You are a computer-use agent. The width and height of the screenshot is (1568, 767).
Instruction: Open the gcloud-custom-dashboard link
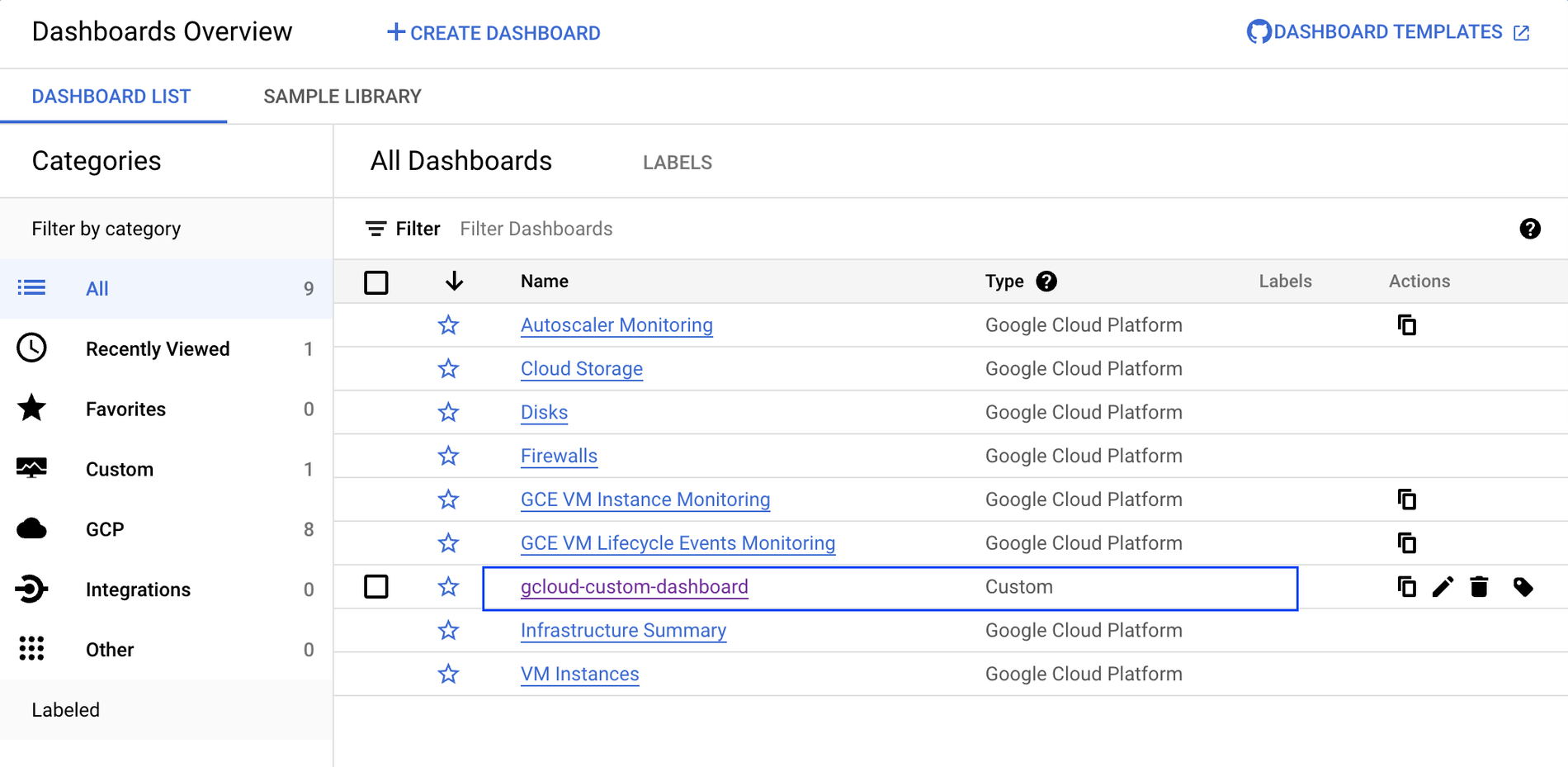tap(635, 587)
